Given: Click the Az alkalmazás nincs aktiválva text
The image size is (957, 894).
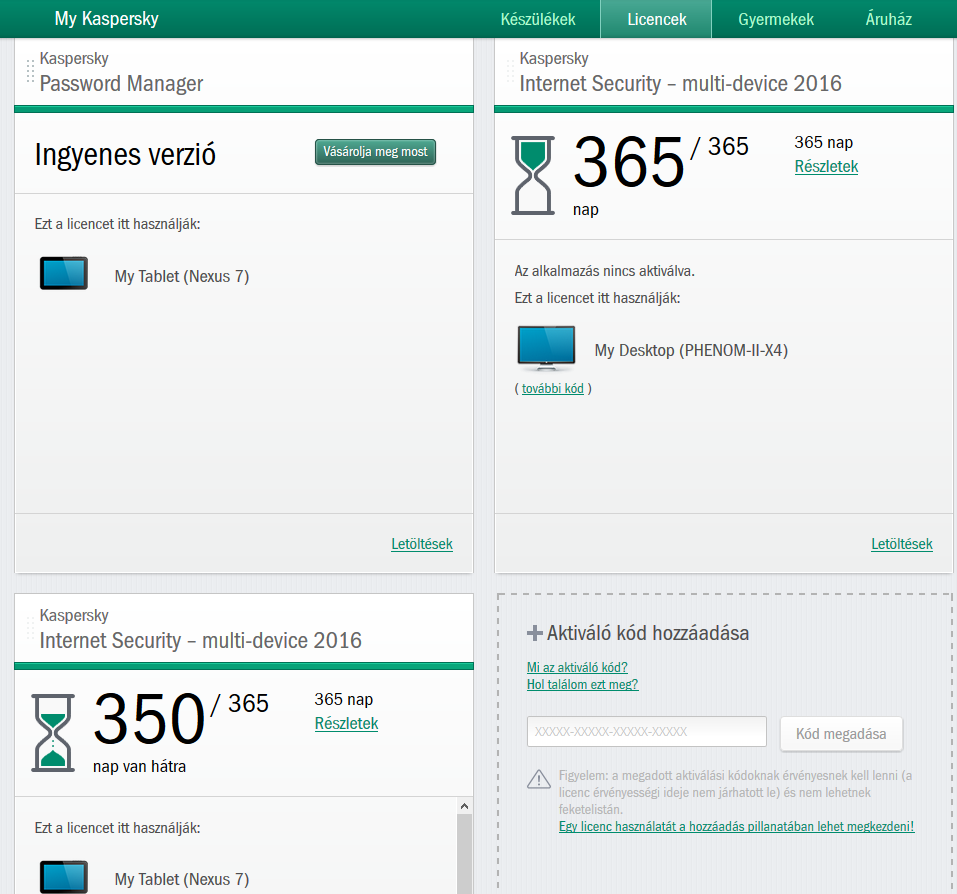Looking at the screenshot, I should click(604, 271).
